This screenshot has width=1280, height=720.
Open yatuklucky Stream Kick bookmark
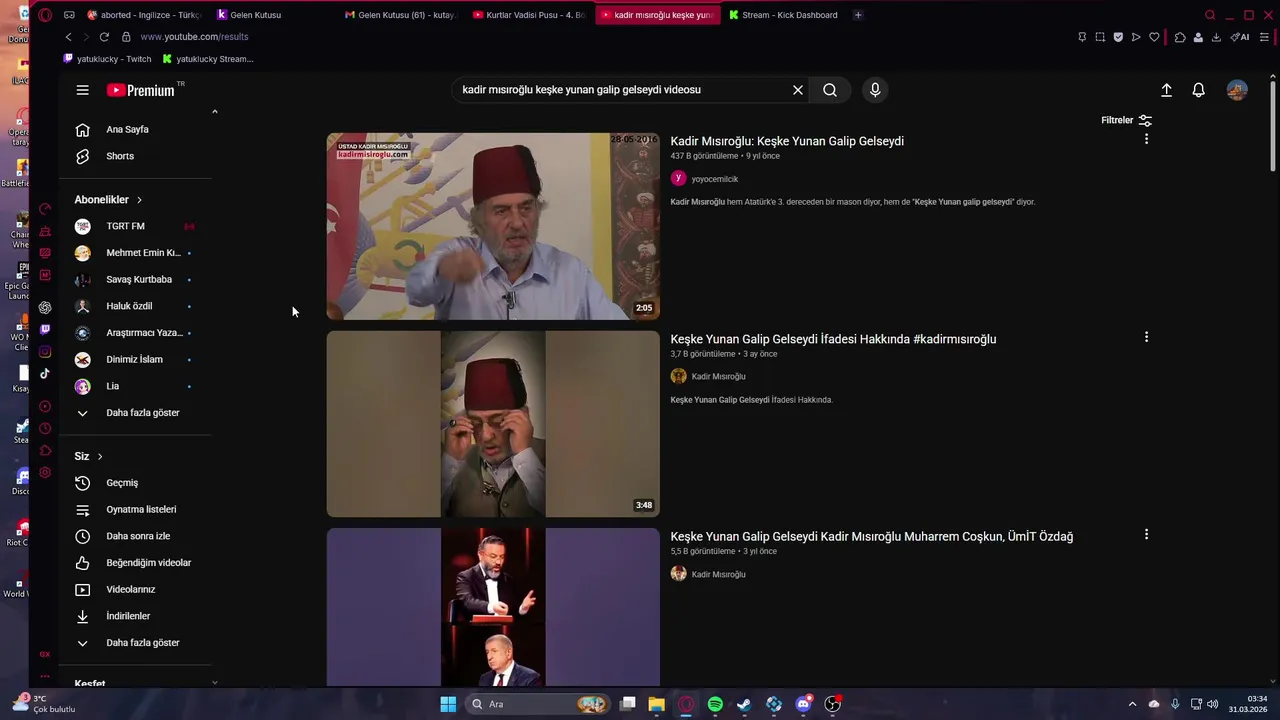(208, 59)
